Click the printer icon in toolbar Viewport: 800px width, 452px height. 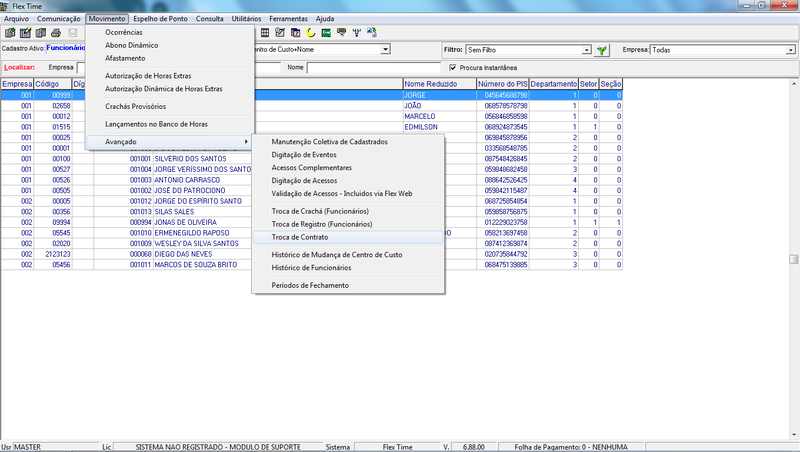(56, 33)
